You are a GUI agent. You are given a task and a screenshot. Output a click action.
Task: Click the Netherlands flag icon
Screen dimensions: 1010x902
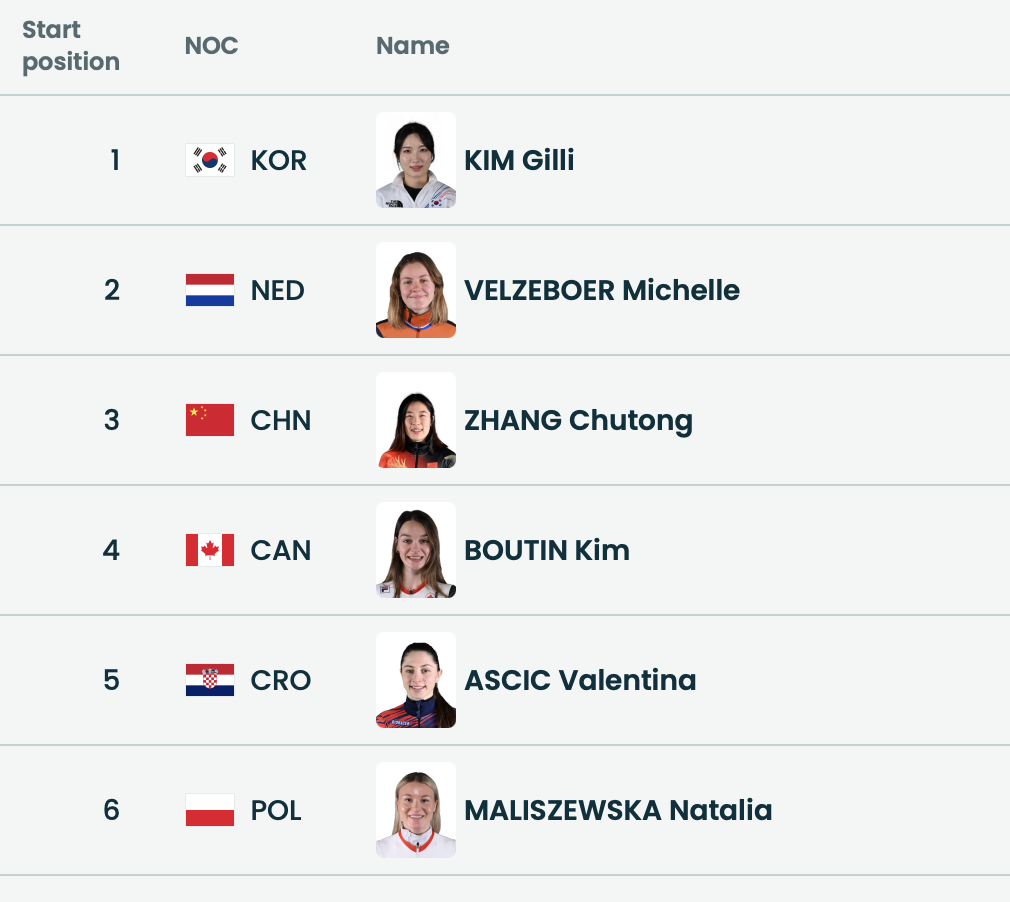click(x=210, y=290)
